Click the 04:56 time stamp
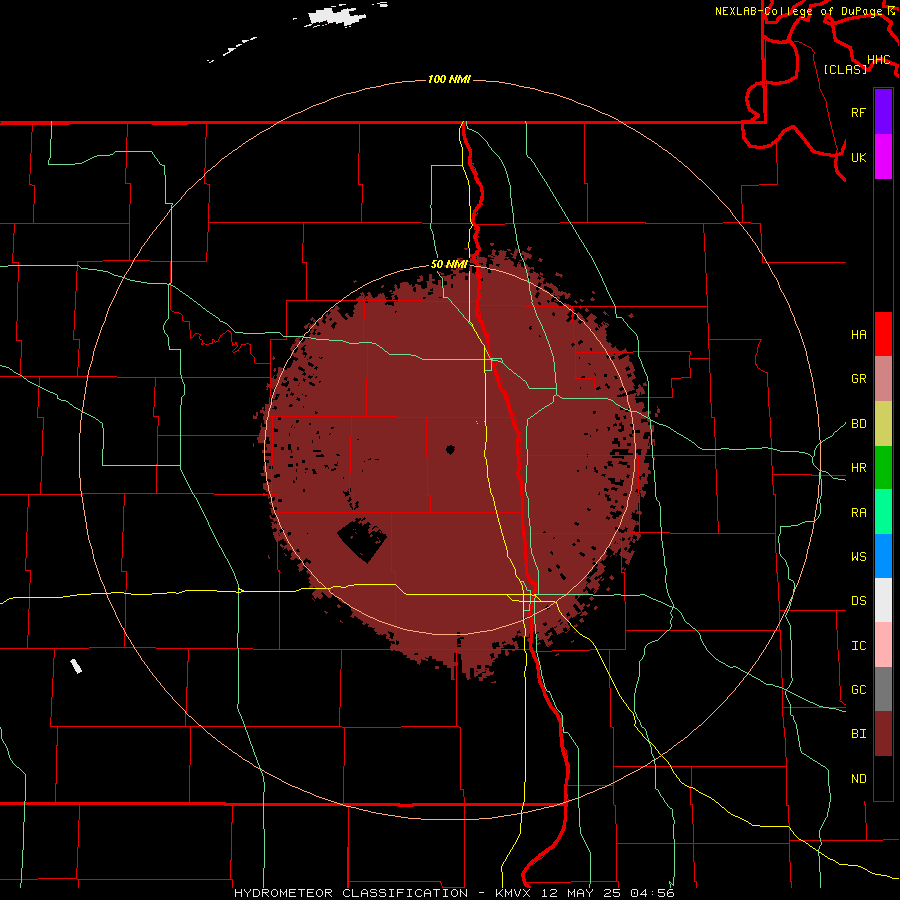The image size is (900, 900). point(652,893)
